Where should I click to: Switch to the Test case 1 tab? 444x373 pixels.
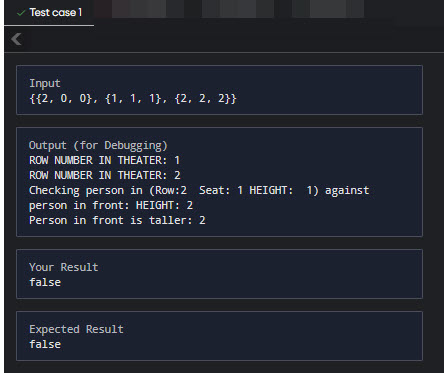[x=49, y=13]
